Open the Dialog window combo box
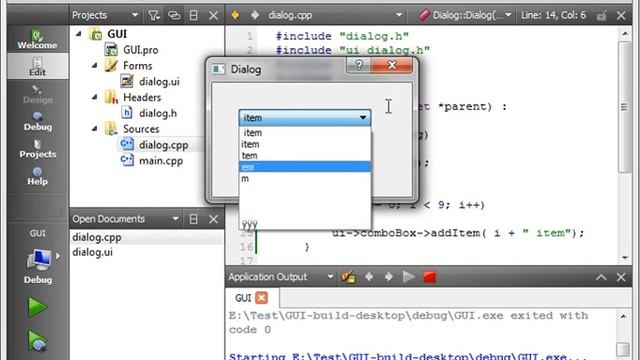The height and width of the screenshot is (360, 640). [305, 118]
